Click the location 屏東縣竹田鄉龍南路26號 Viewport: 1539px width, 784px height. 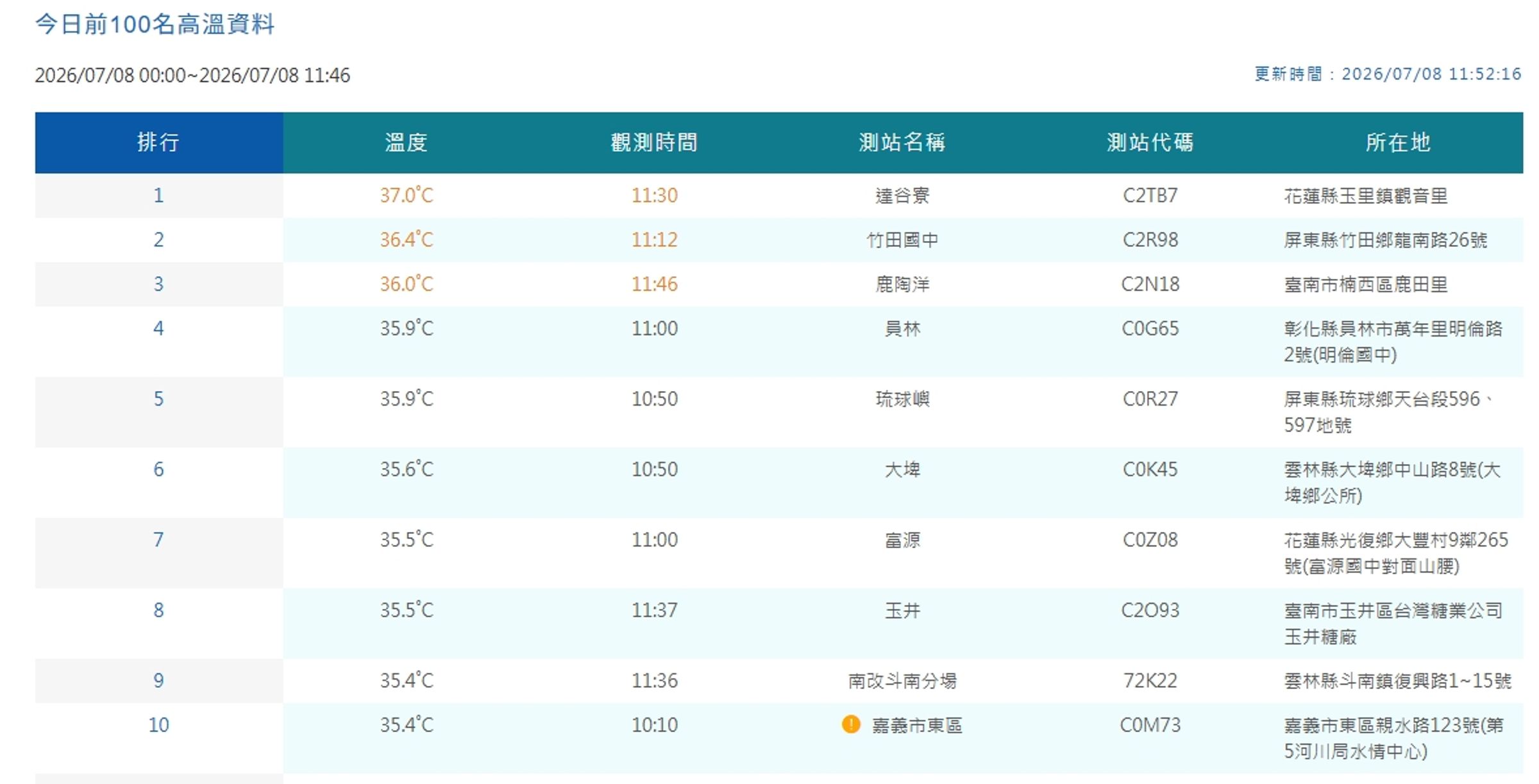(1385, 240)
